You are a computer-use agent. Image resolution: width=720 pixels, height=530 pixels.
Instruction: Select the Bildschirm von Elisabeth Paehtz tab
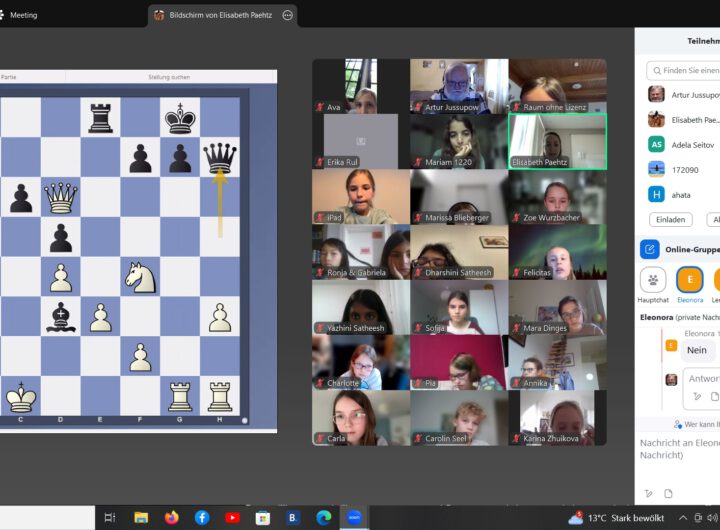click(215, 15)
